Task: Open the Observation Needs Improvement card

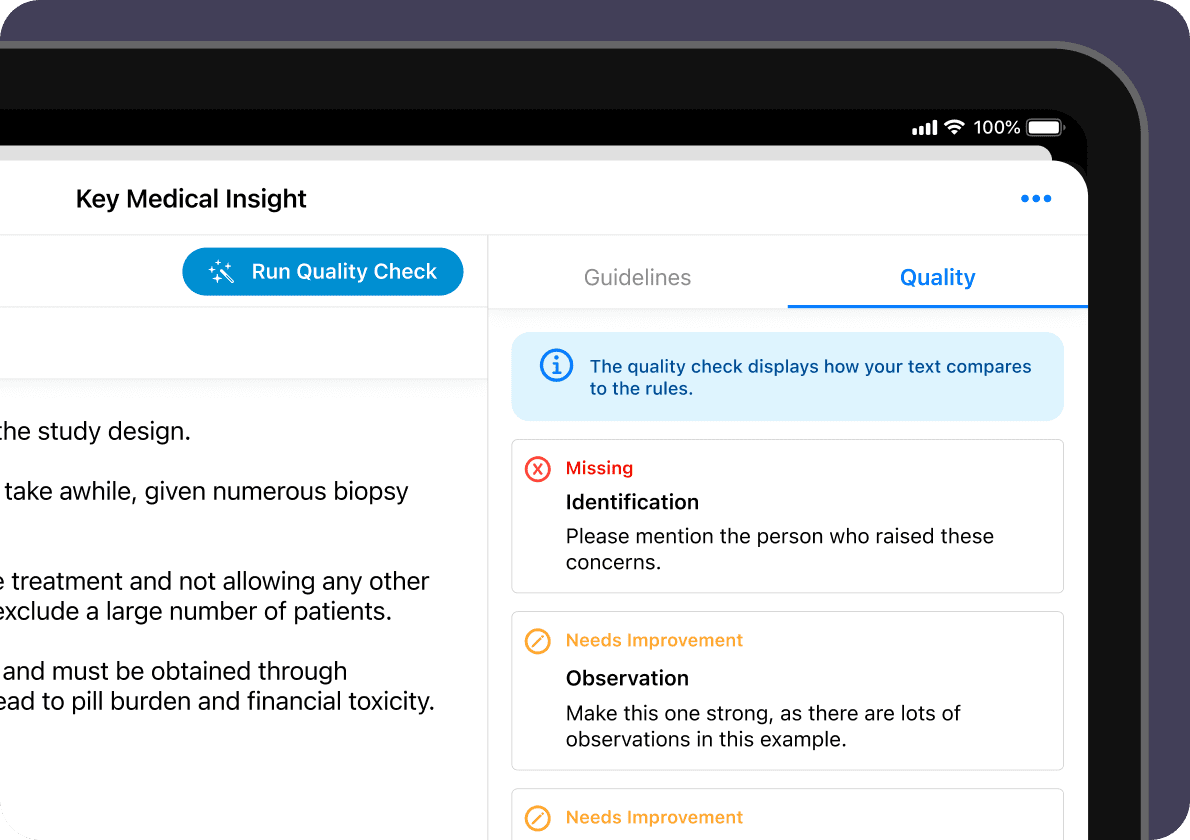Action: click(787, 691)
